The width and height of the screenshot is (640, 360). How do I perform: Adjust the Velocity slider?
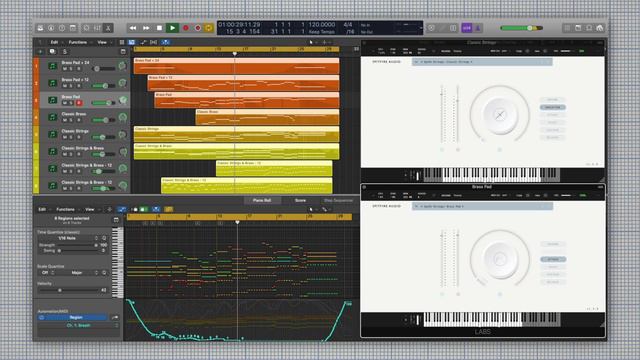point(69,290)
